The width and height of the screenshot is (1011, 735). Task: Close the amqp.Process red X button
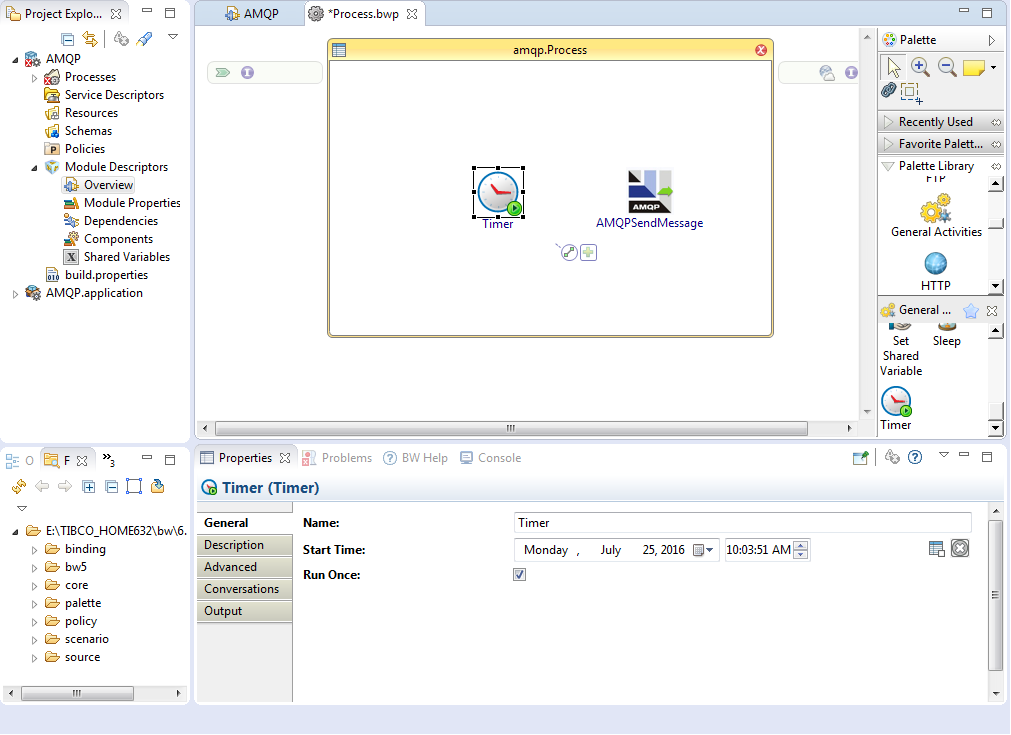coord(761,50)
